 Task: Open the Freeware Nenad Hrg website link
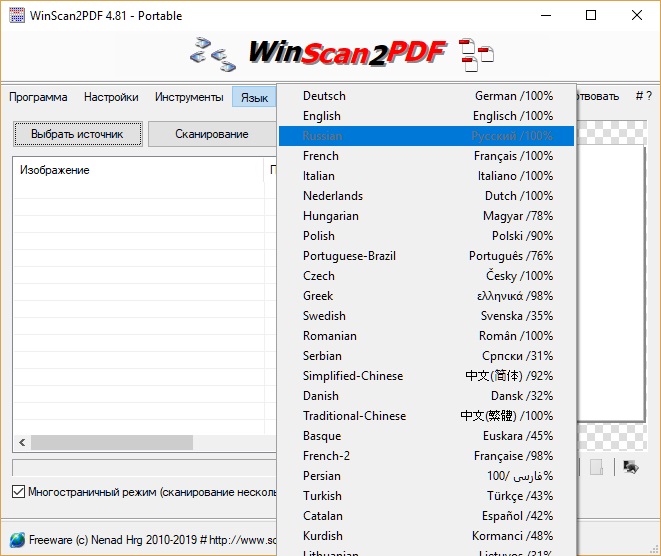tap(152, 540)
